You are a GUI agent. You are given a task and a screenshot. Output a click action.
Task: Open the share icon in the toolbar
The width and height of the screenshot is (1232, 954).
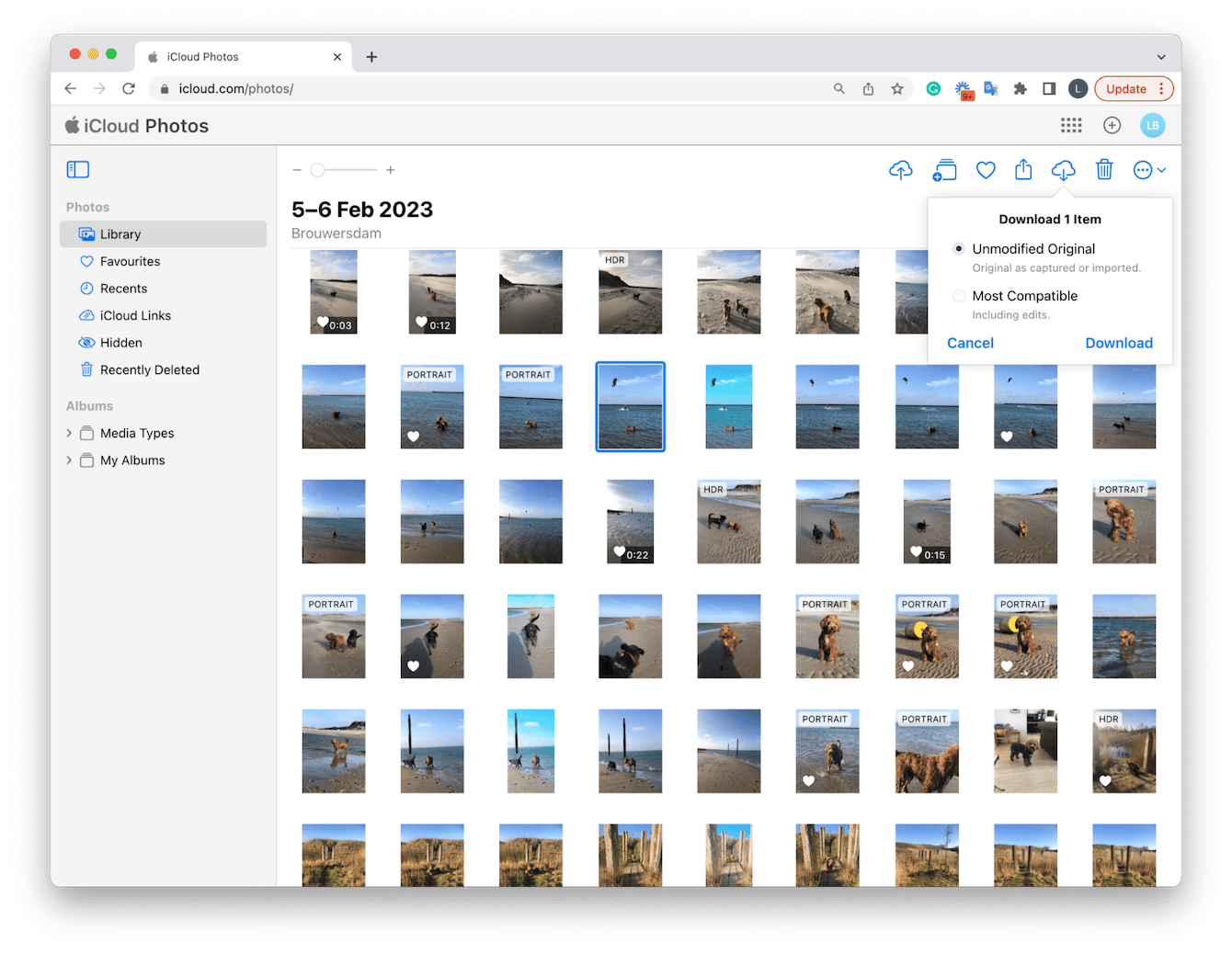[1023, 170]
